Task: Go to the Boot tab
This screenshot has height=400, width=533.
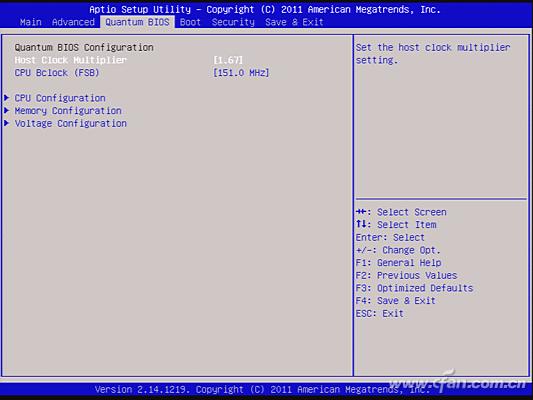Action: 190,22
